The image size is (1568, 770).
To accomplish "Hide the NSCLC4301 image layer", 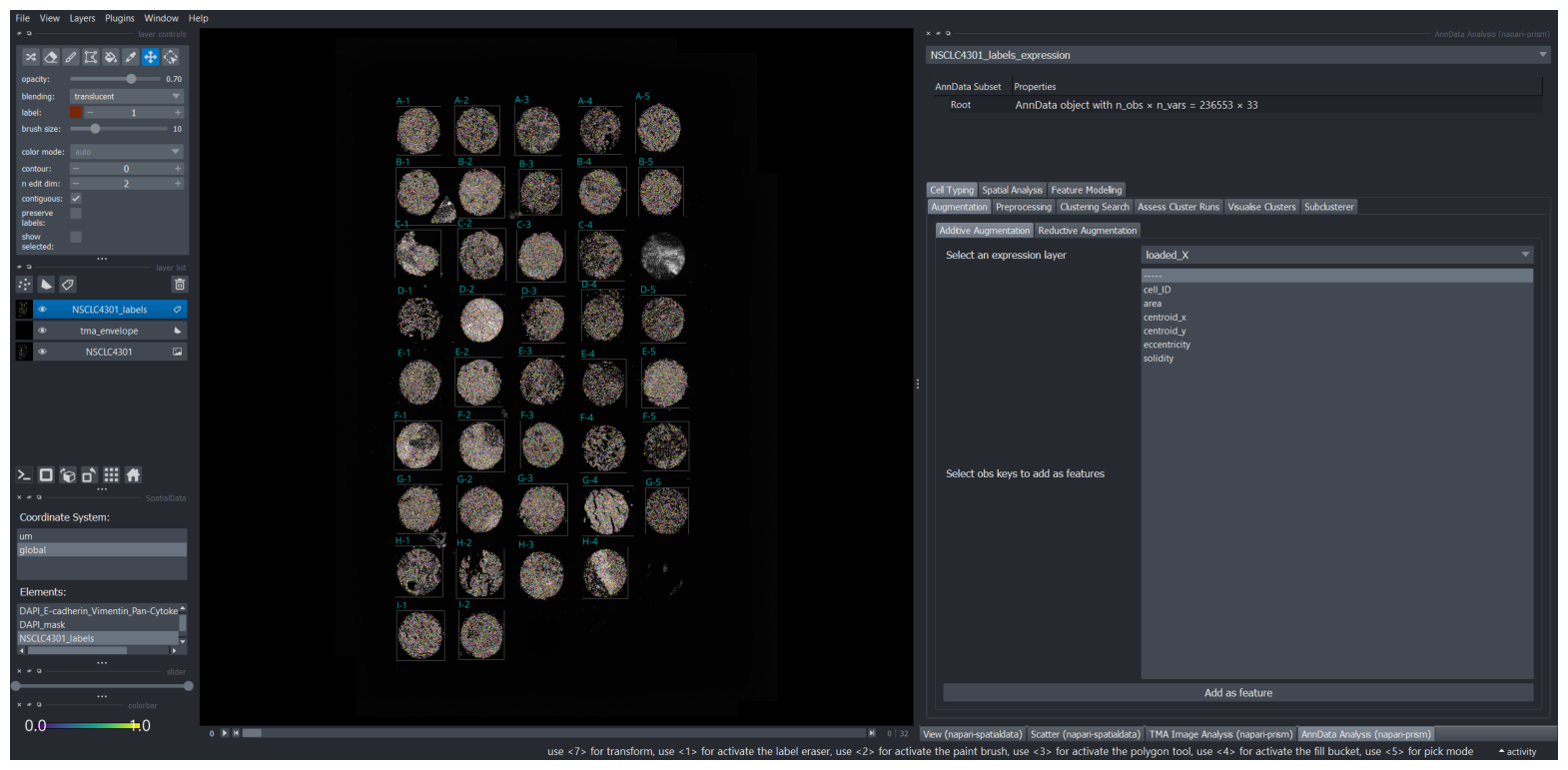I will click(42, 352).
